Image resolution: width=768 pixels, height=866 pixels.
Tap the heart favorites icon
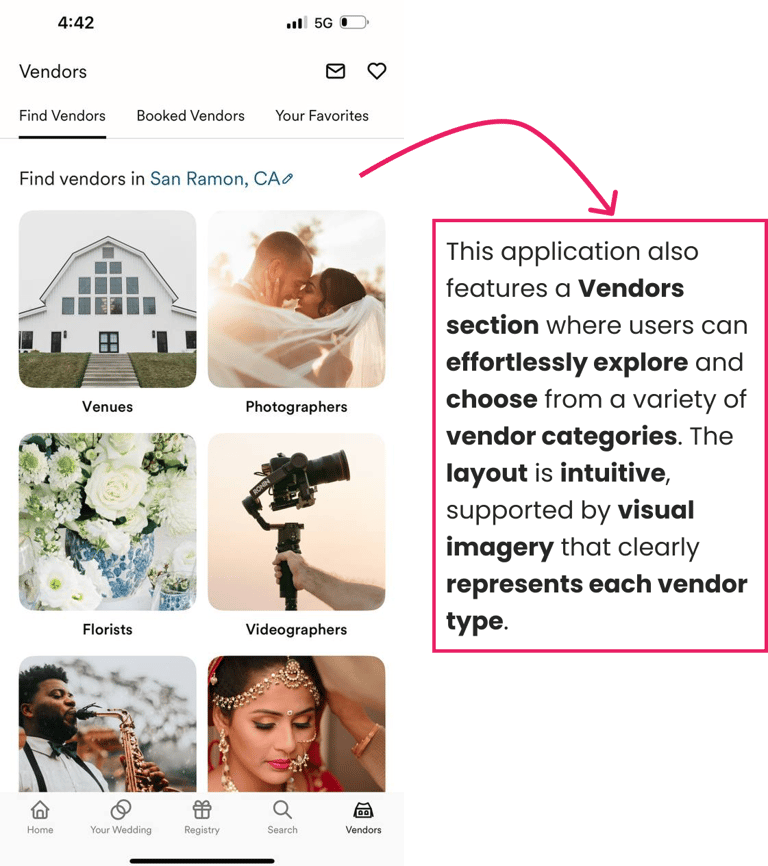pyautogui.click(x=377, y=71)
